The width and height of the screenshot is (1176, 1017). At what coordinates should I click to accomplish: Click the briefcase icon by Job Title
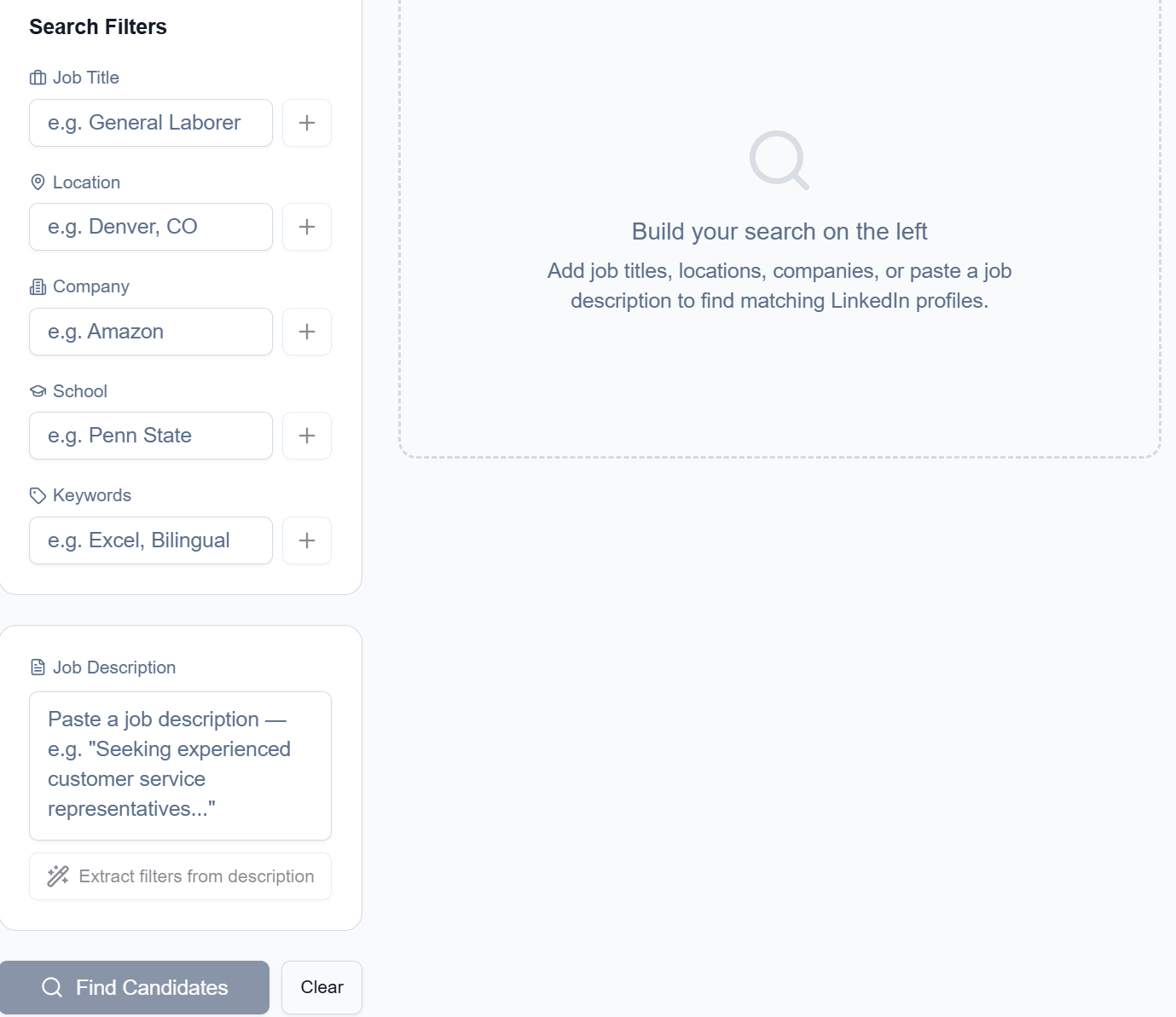(38, 78)
